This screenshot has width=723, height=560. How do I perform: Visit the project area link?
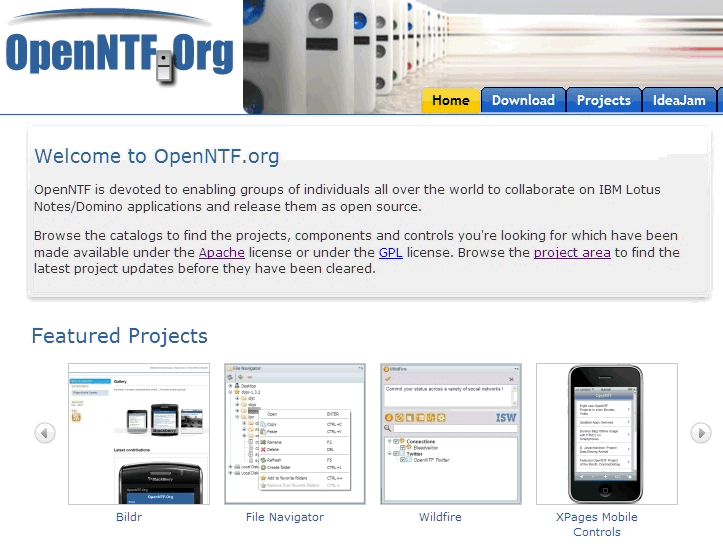pos(572,252)
